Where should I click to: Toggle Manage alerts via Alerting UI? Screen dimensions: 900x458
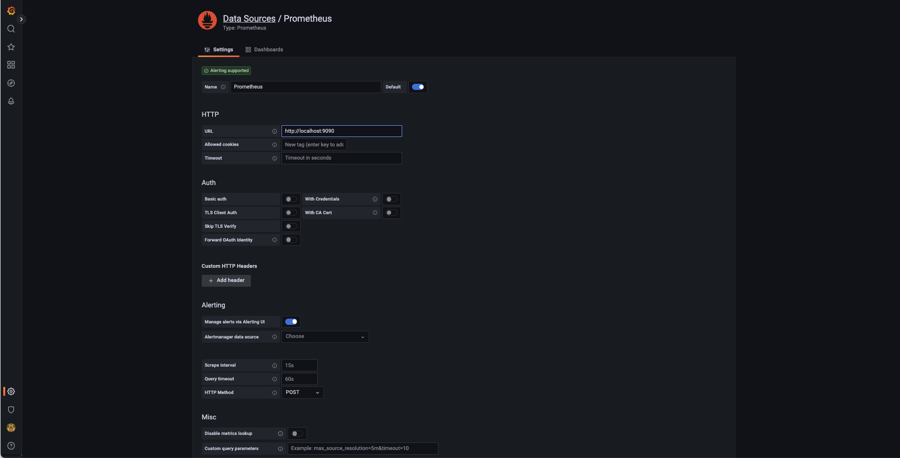pos(291,322)
